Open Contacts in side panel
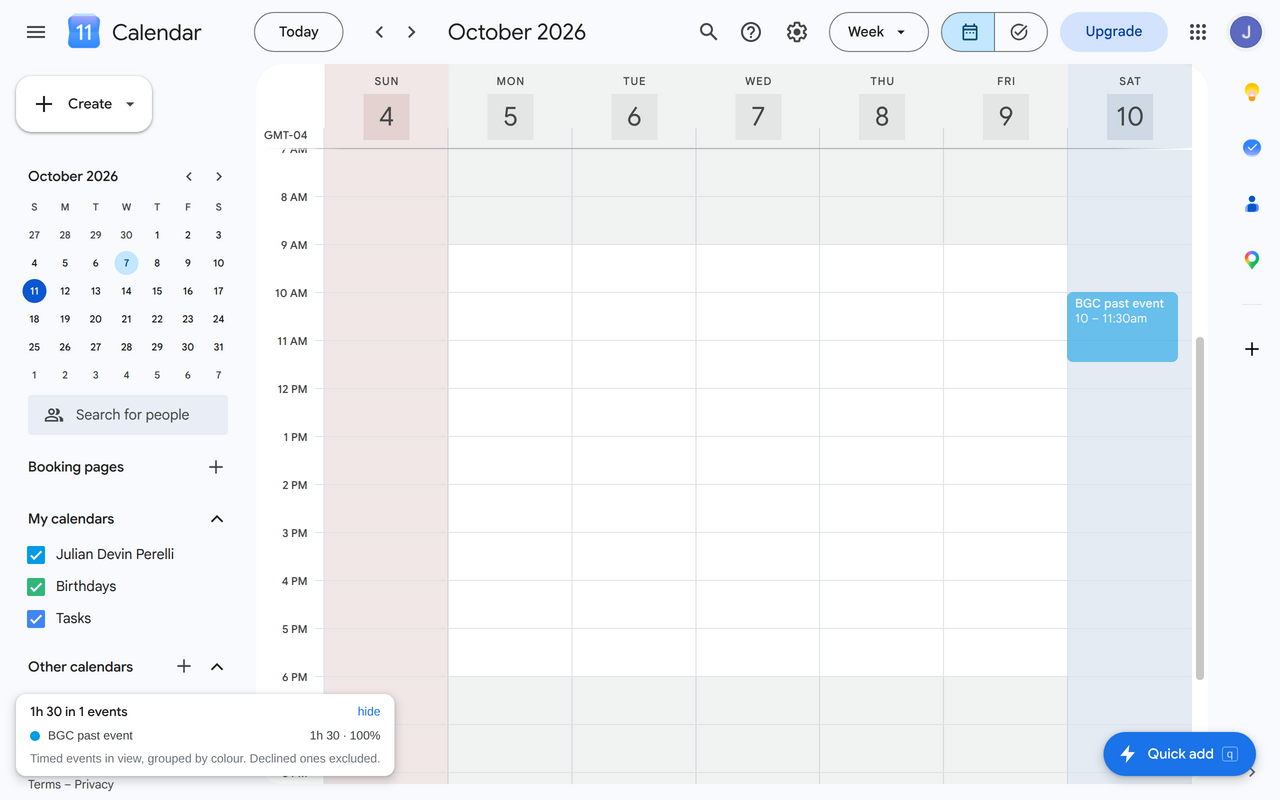Image resolution: width=1280 pixels, height=800 pixels. tap(1251, 204)
